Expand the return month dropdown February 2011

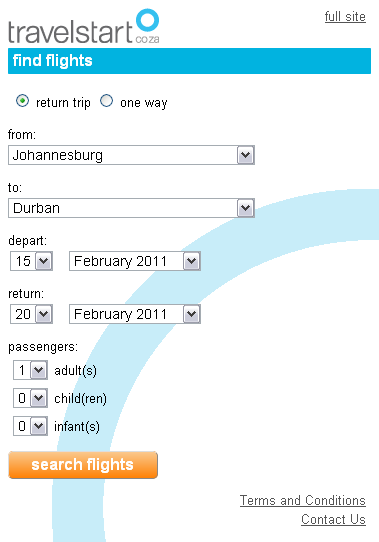pyautogui.click(x=135, y=314)
